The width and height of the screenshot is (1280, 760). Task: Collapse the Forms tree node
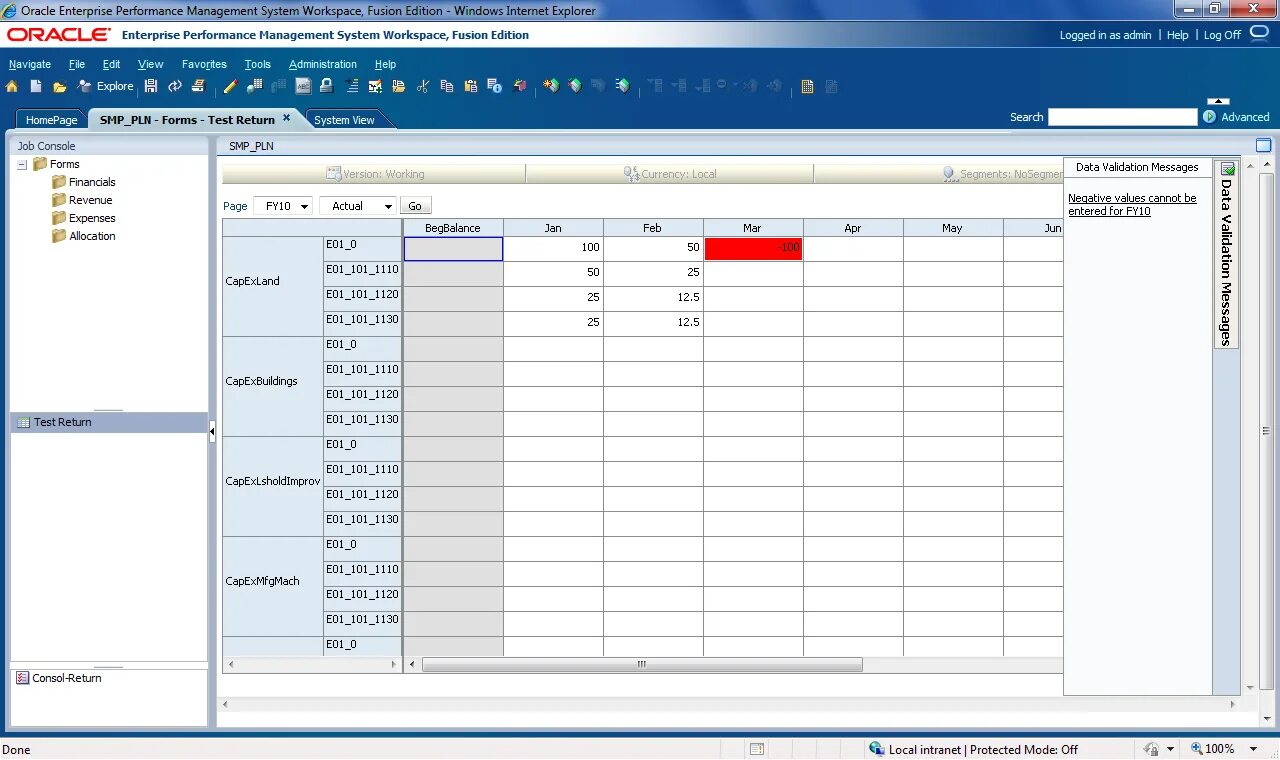[22, 164]
